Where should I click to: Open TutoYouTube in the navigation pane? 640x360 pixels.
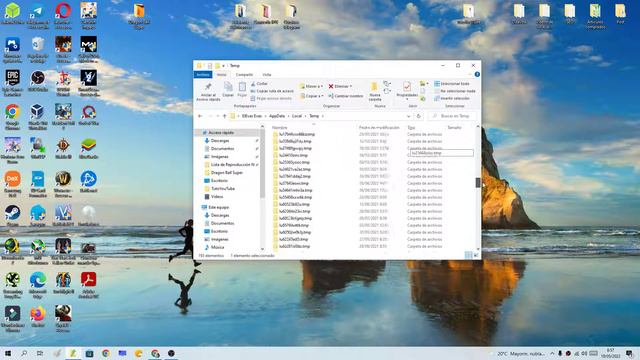coord(223,189)
